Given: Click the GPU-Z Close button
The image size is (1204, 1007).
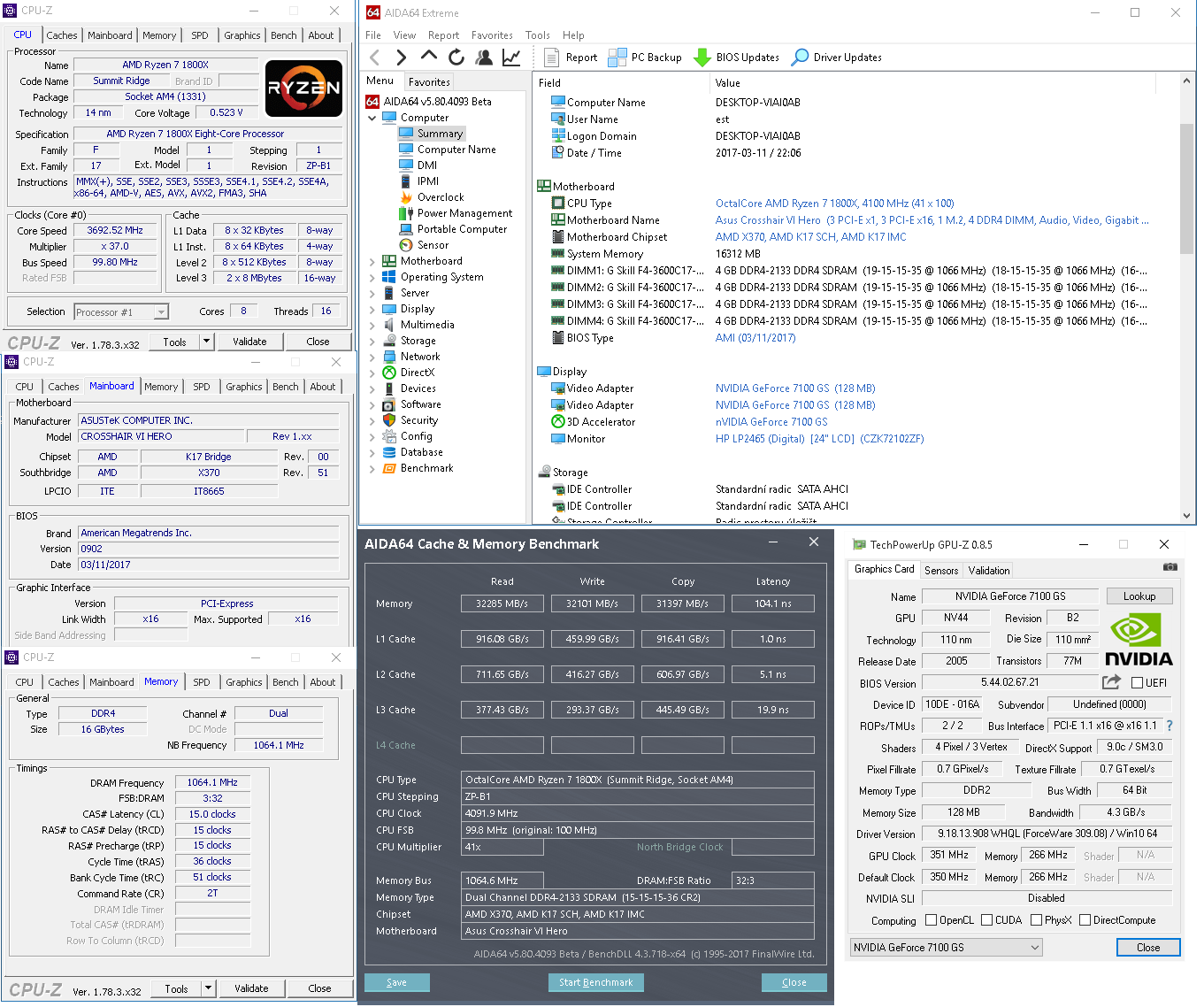Looking at the screenshot, I should coord(1148,948).
